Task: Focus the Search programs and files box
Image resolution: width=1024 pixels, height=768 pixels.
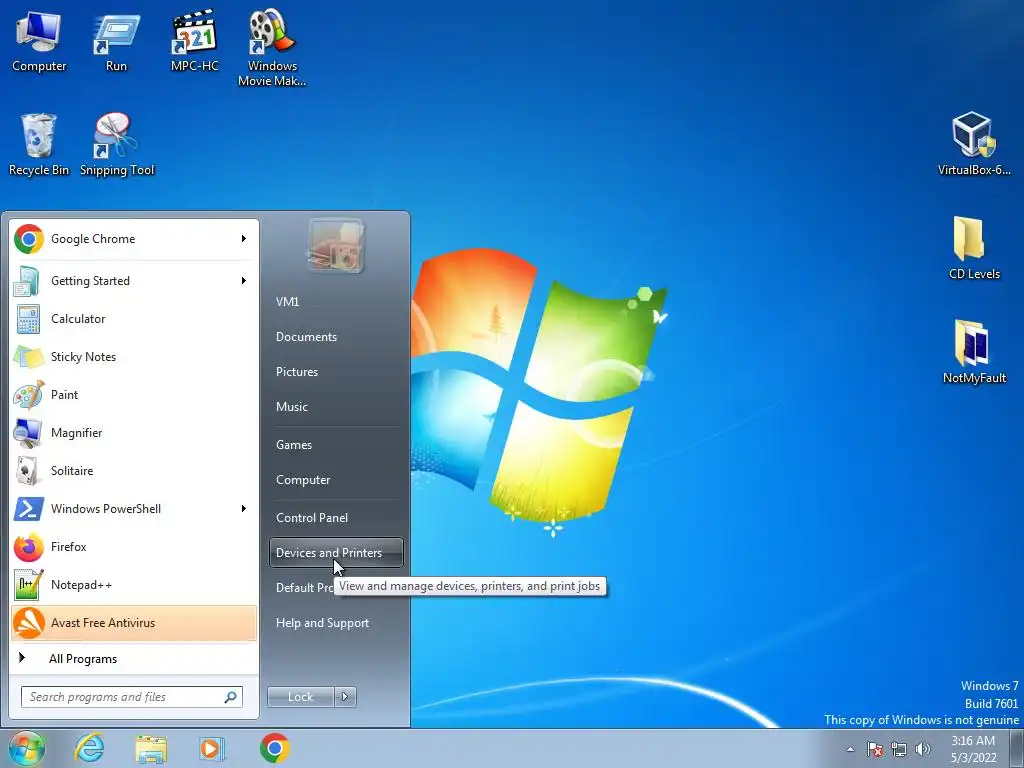Action: pyautogui.click(x=131, y=697)
